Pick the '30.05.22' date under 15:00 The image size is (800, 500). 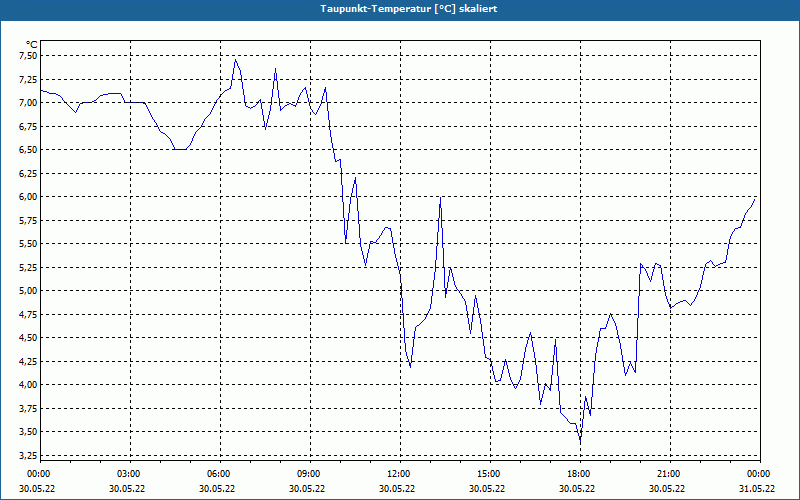487,488
